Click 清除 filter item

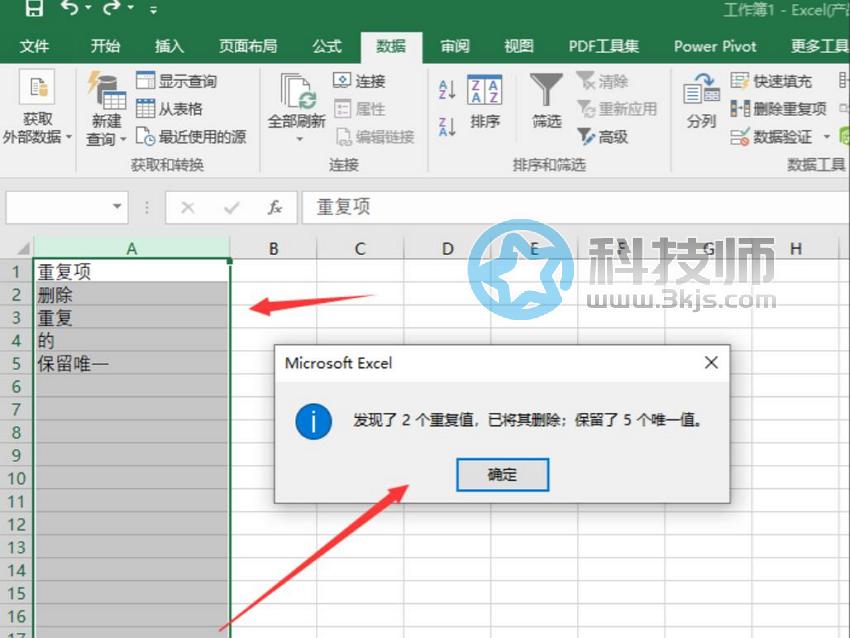[x=602, y=81]
